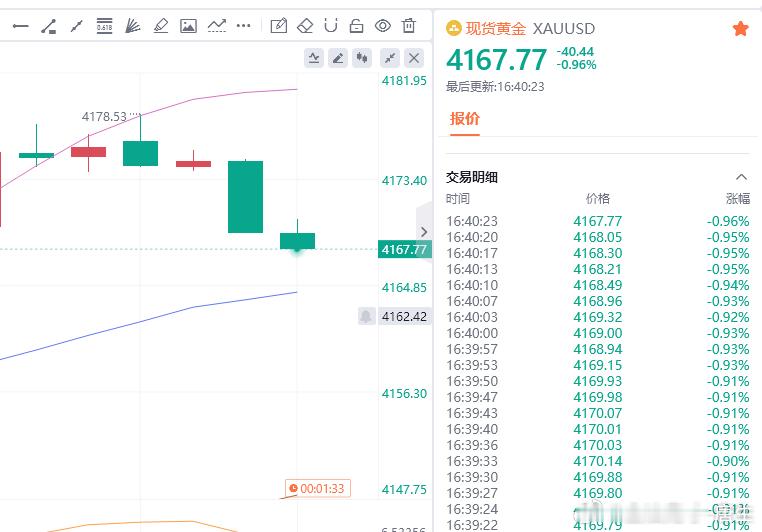Screen dimensions: 762x532
Task: Click the price 4170.03 in the list
Action: 598,446
